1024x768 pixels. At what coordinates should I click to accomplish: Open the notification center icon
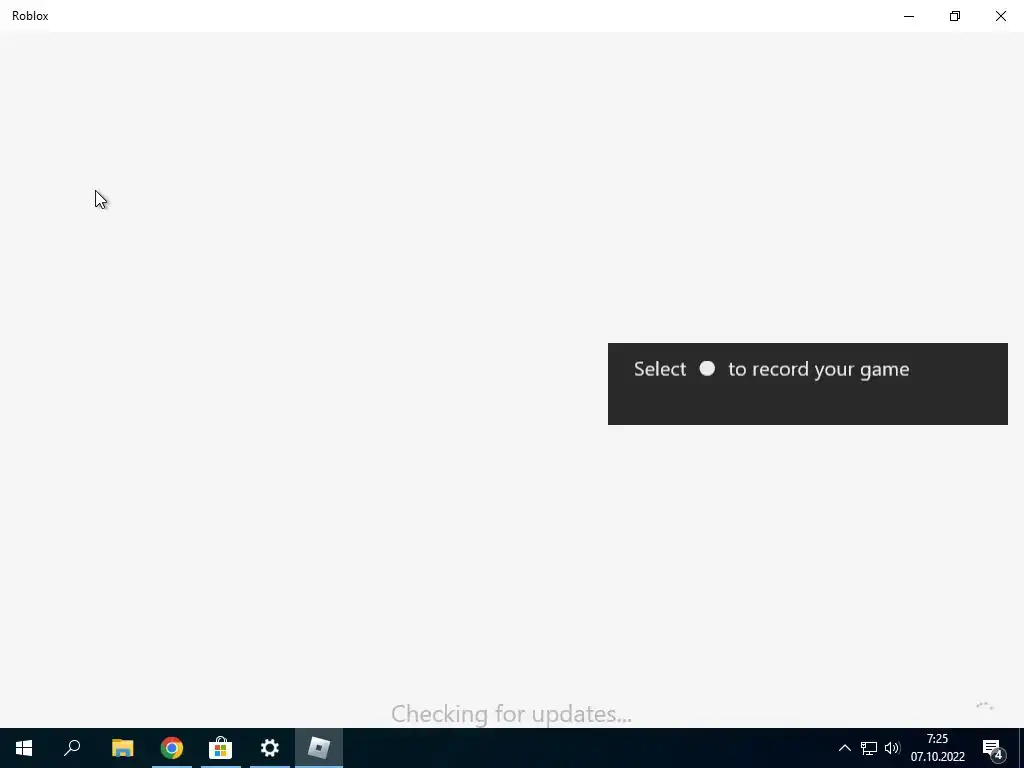coord(993,748)
